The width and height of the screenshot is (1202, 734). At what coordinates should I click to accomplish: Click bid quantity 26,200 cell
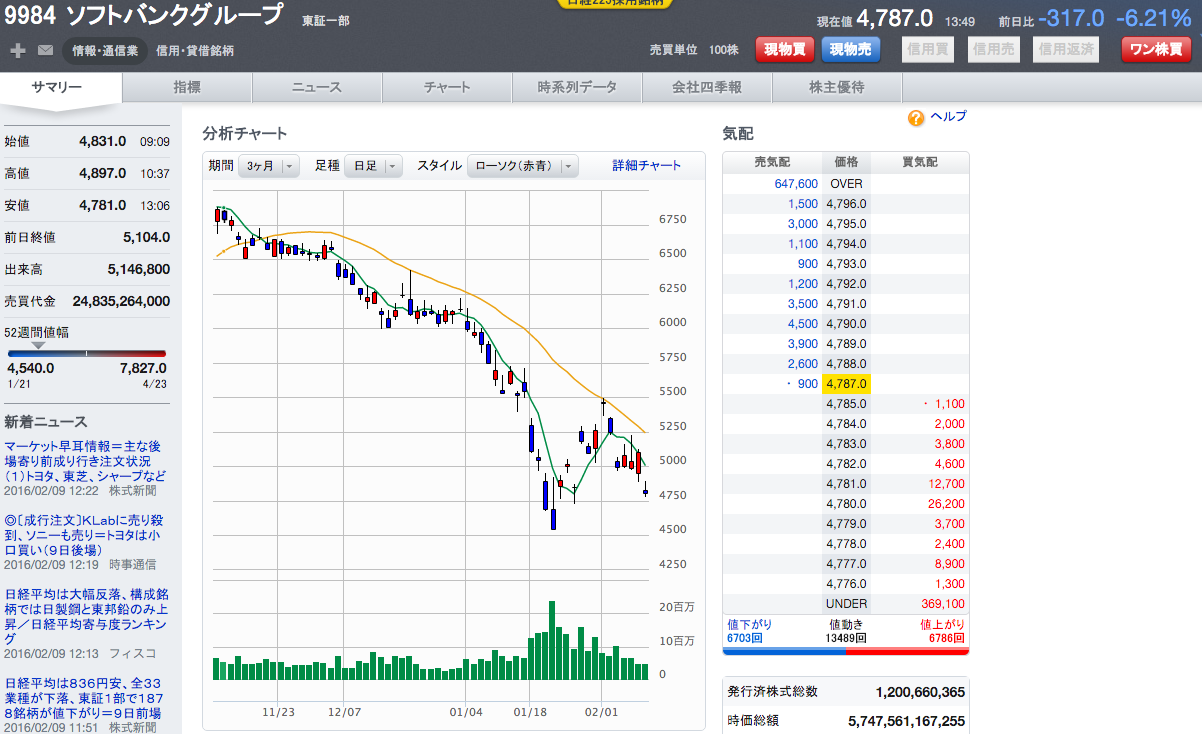920,503
